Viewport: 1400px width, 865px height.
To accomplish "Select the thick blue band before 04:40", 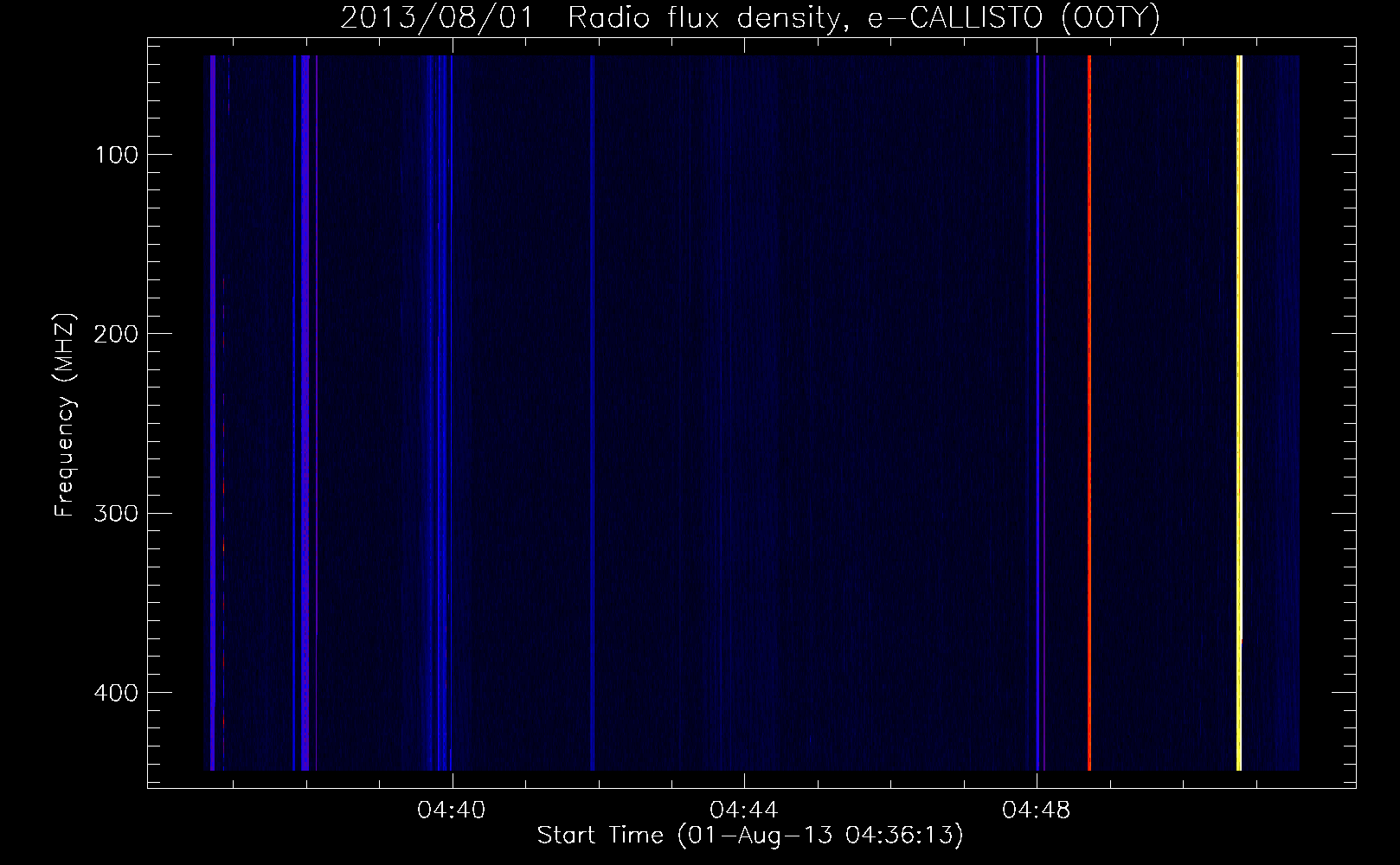I will 305,413.
